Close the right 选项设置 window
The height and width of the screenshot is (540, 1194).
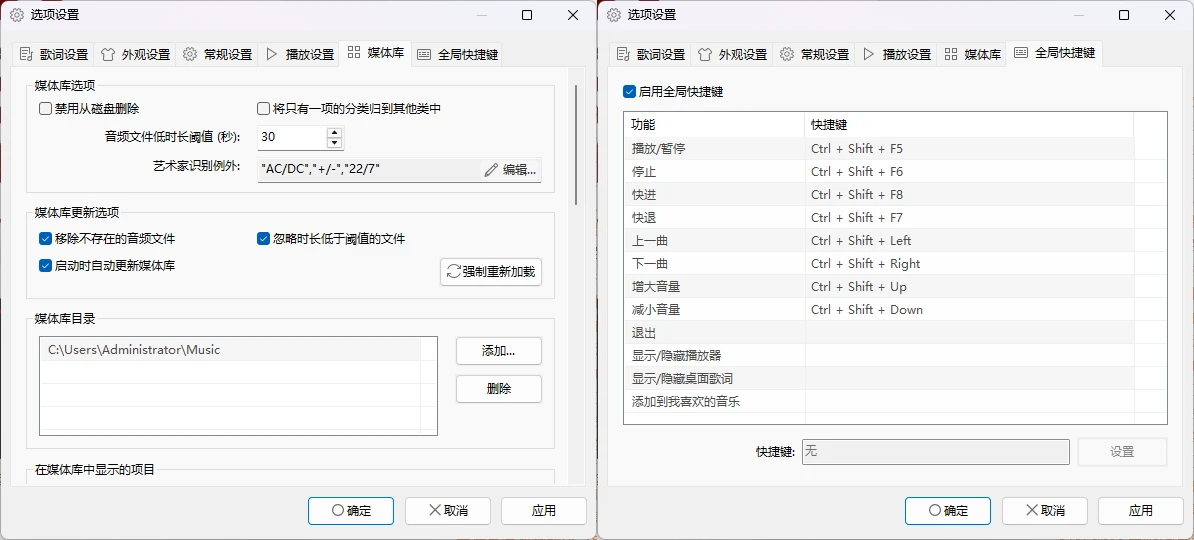coord(1170,15)
